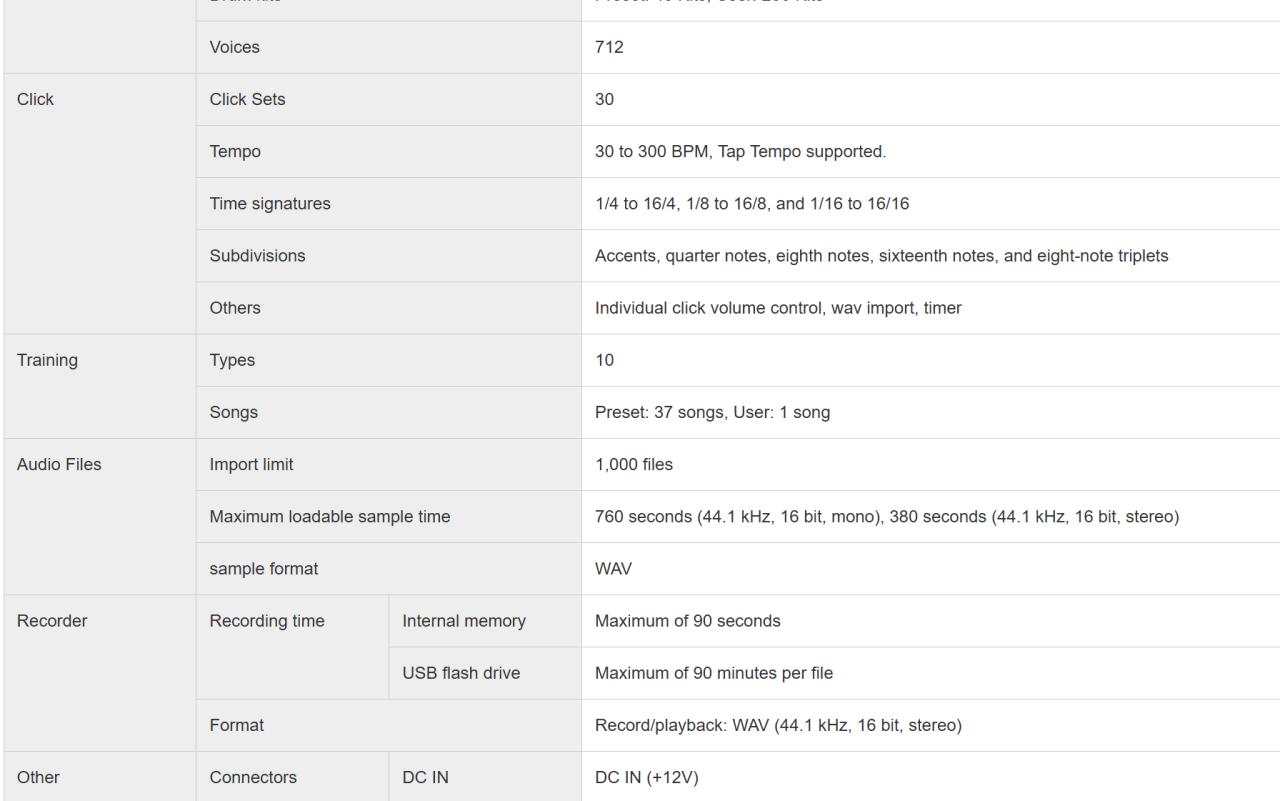
Task: Click the Maximum loadable sample time label
Action: coord(329,516)
